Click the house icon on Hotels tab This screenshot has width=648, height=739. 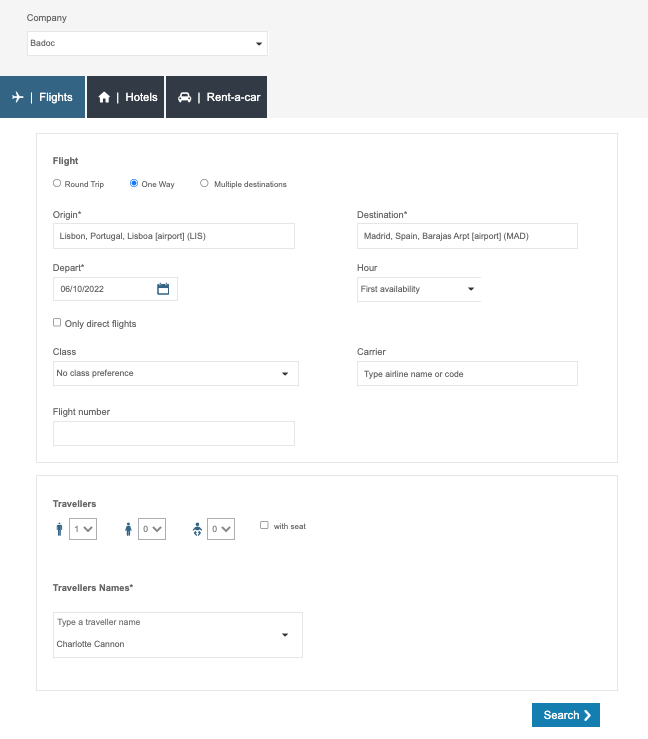(x=104, y=97)
